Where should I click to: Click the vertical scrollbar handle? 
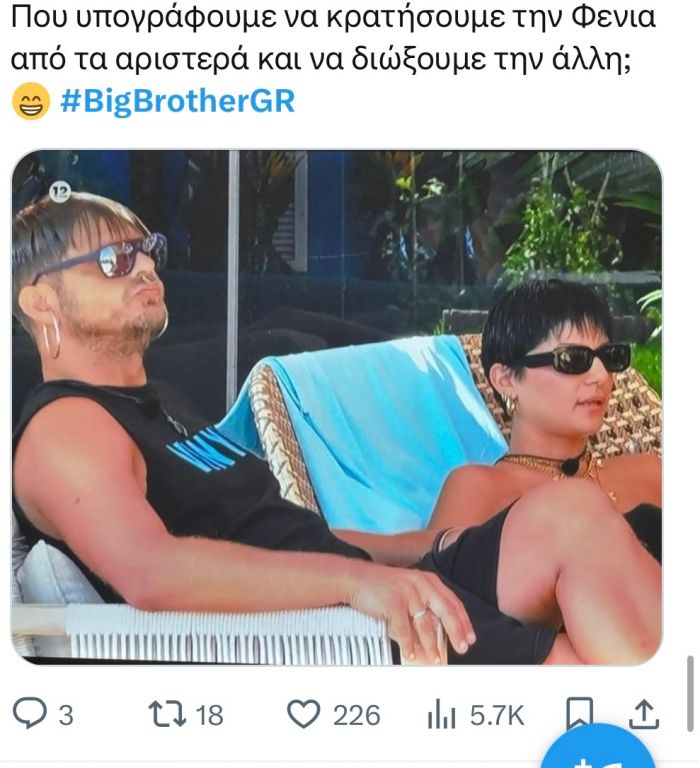click(x=691, y=694)
